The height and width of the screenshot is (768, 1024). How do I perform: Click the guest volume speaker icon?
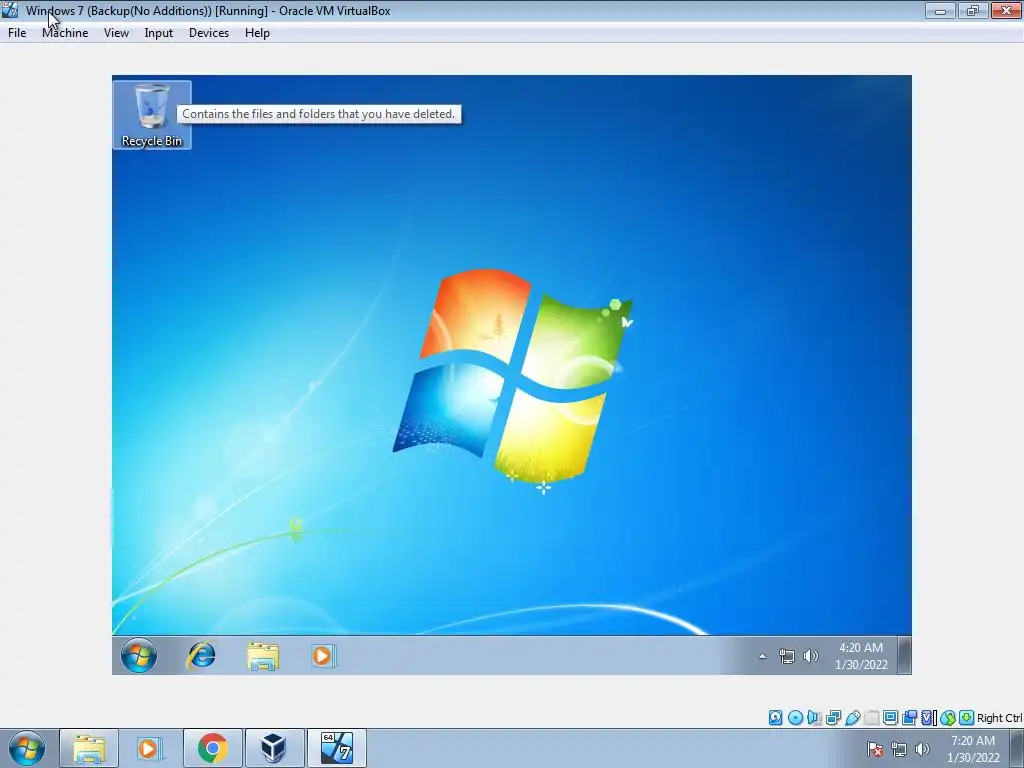pos(810,656)
